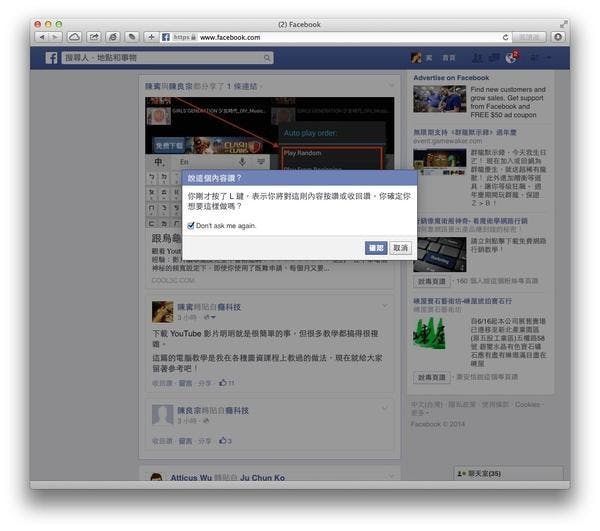Screen dimensions: 600x531
Task: Click the like thumb icon showing 3
Action: [223, 441]
